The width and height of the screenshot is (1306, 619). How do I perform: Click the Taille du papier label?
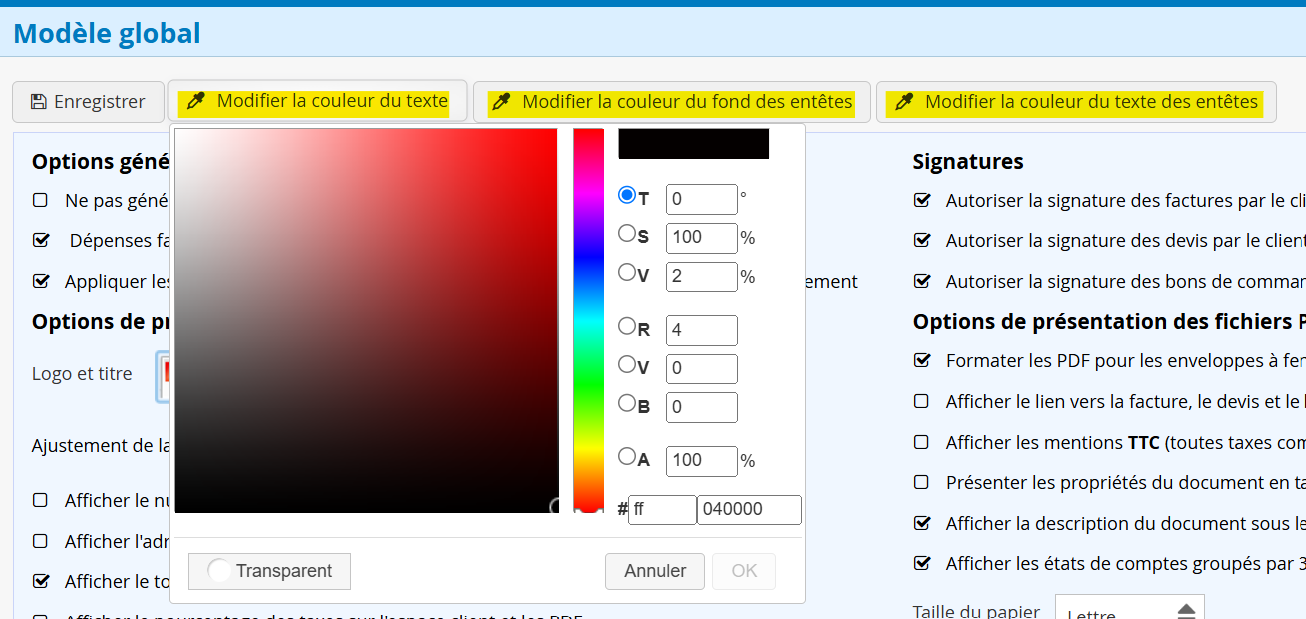pyautogui.click(x=976, y=610)
